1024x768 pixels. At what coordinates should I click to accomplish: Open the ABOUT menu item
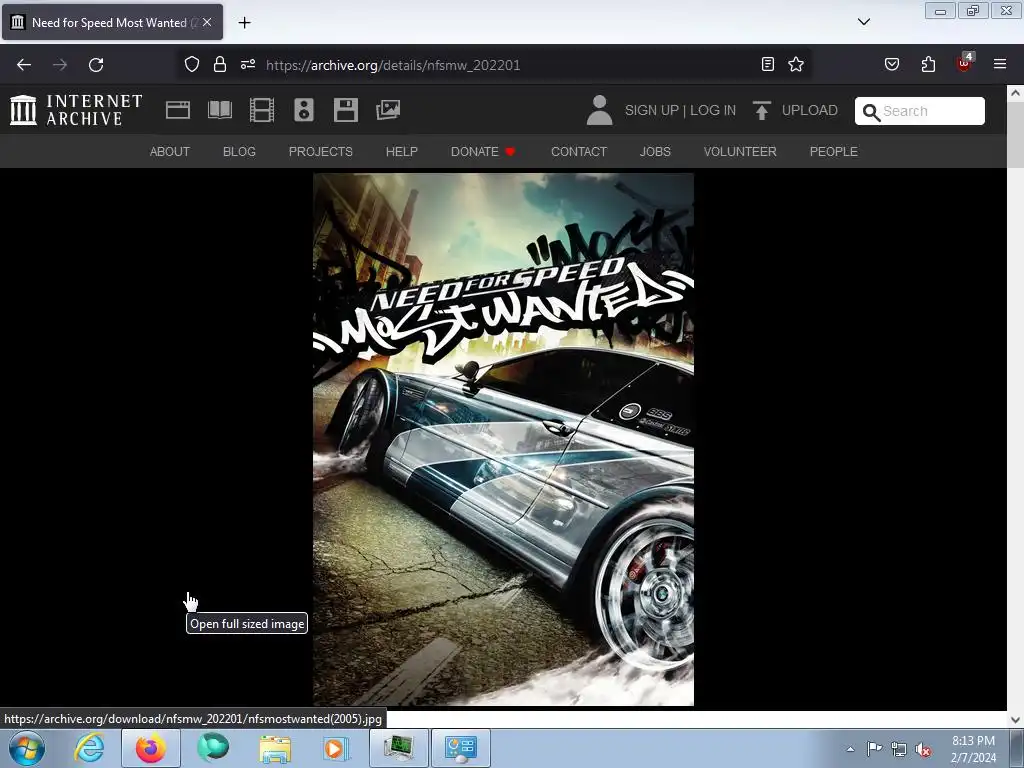[170, 152]
